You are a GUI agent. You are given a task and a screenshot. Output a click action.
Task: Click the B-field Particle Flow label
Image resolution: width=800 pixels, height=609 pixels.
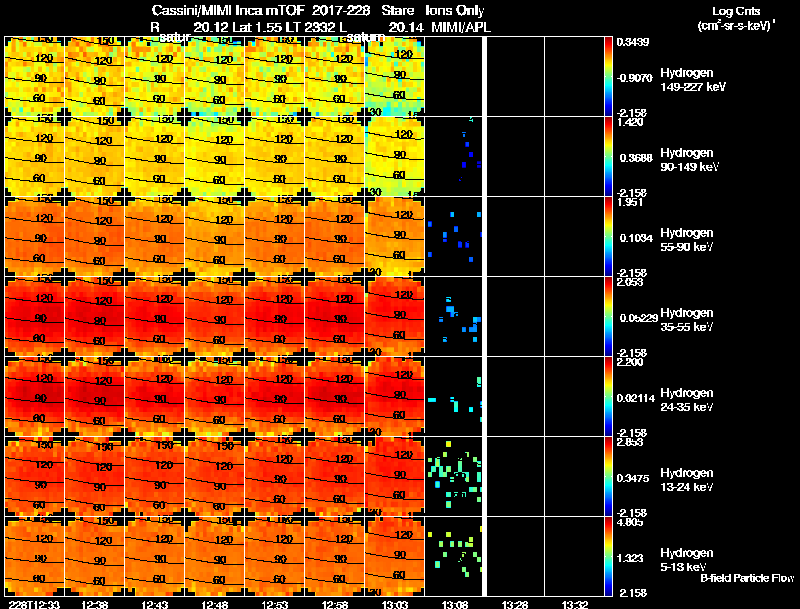point(747,578)
